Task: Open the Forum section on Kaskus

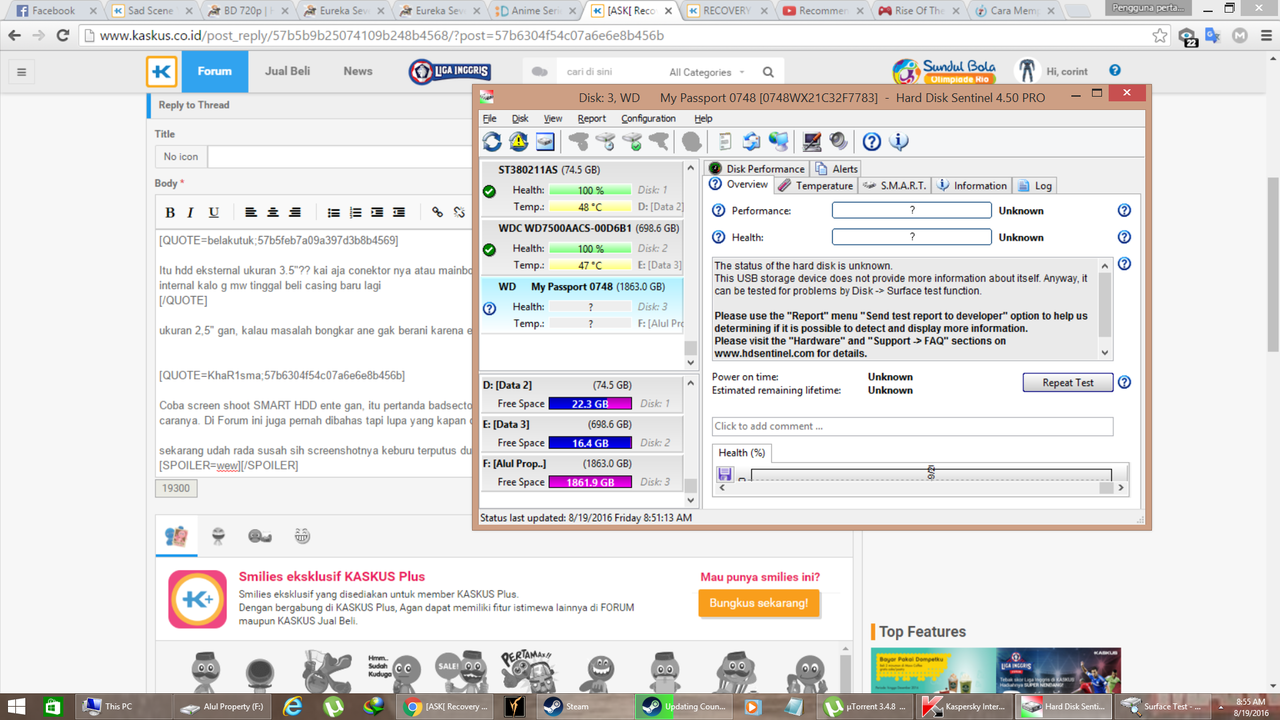Action: tap(214, 72)
